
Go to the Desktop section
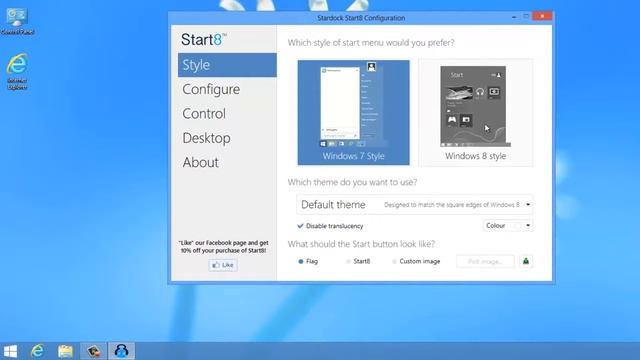pyautogui.click(x=206, y=138)
